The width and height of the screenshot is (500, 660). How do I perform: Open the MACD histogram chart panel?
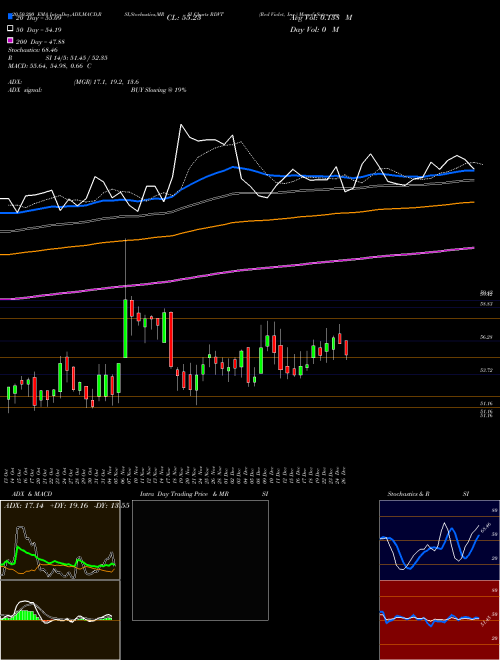click(60, 620)
